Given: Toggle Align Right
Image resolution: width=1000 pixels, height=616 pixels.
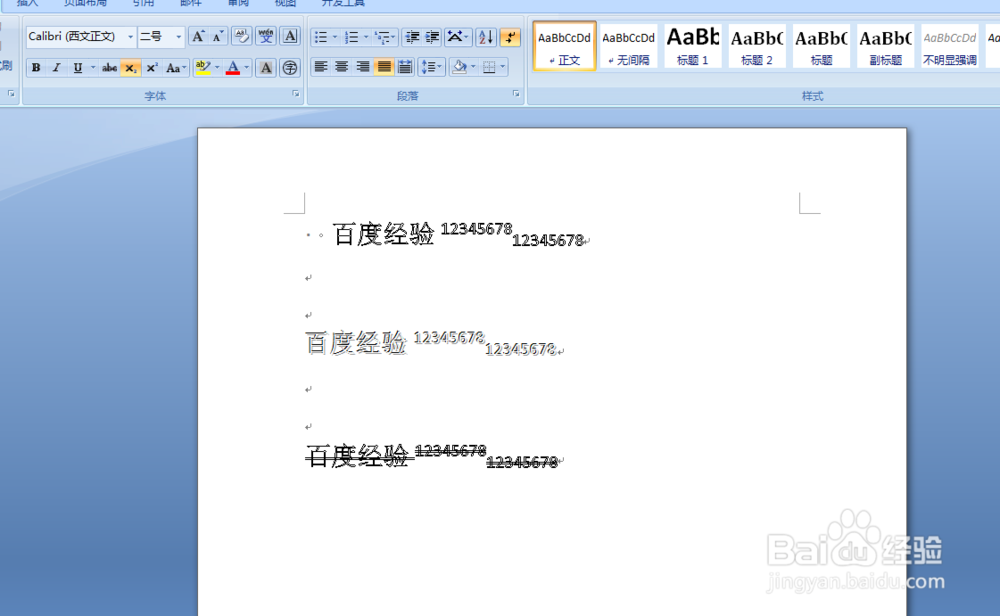Looking at the screenshot, I should pos(362,67).
